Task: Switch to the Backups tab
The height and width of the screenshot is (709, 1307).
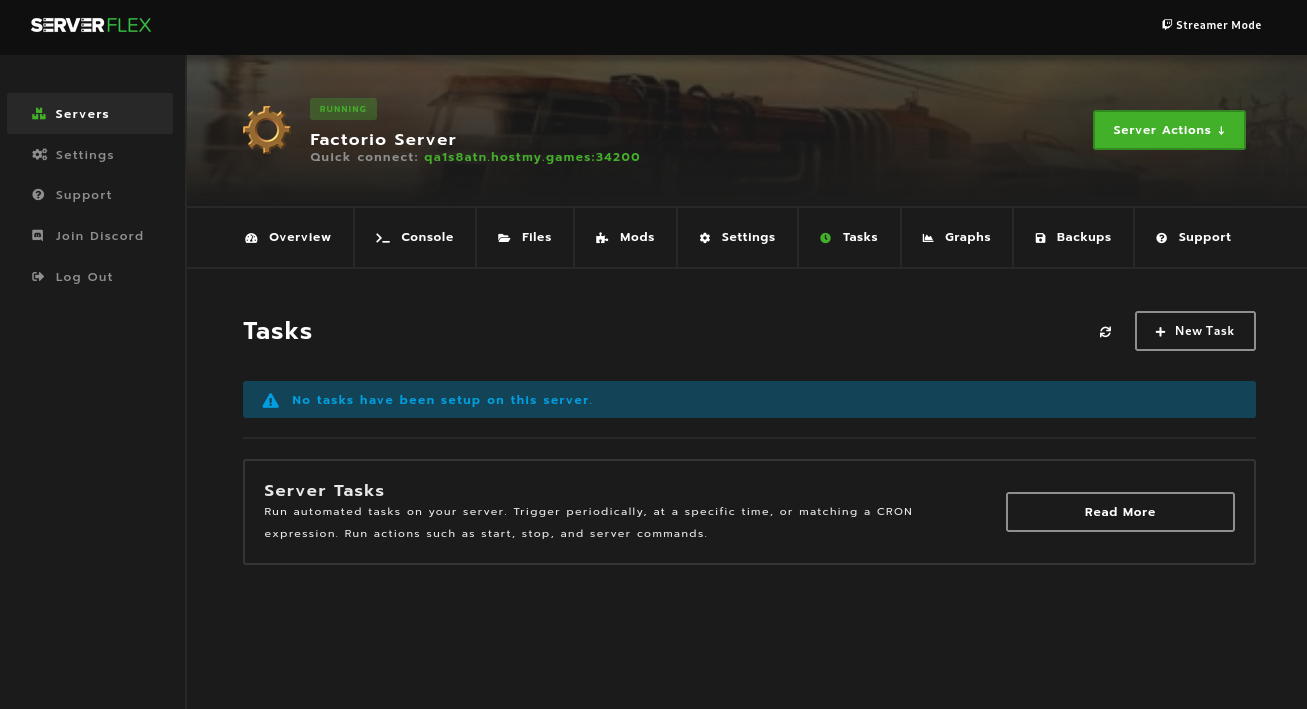Action: click(1074, 238)
